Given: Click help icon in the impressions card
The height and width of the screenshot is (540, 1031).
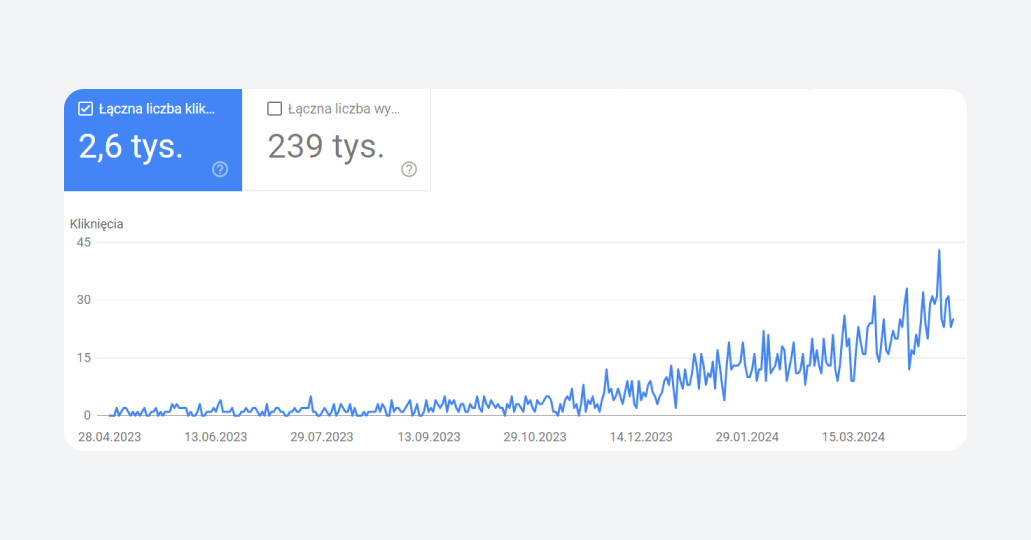Looking at the screenshot, I should 409,169.
